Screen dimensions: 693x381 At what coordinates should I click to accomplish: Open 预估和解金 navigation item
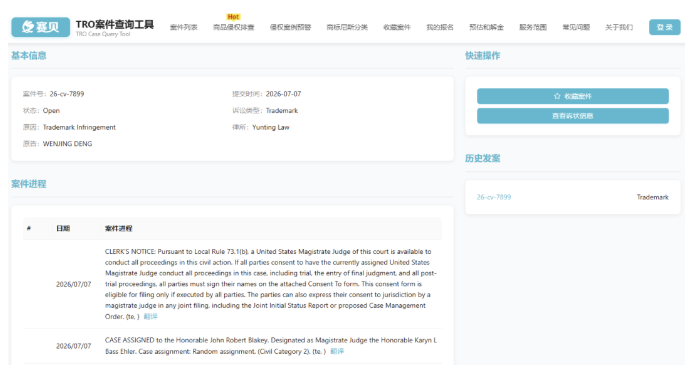click(486, 27)
